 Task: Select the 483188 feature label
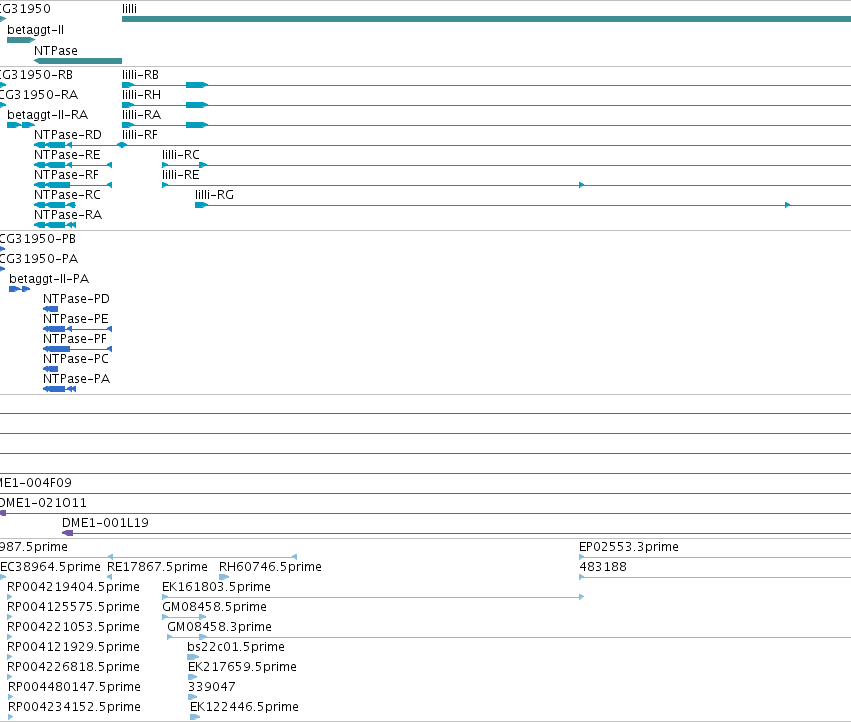pos(603,567)
